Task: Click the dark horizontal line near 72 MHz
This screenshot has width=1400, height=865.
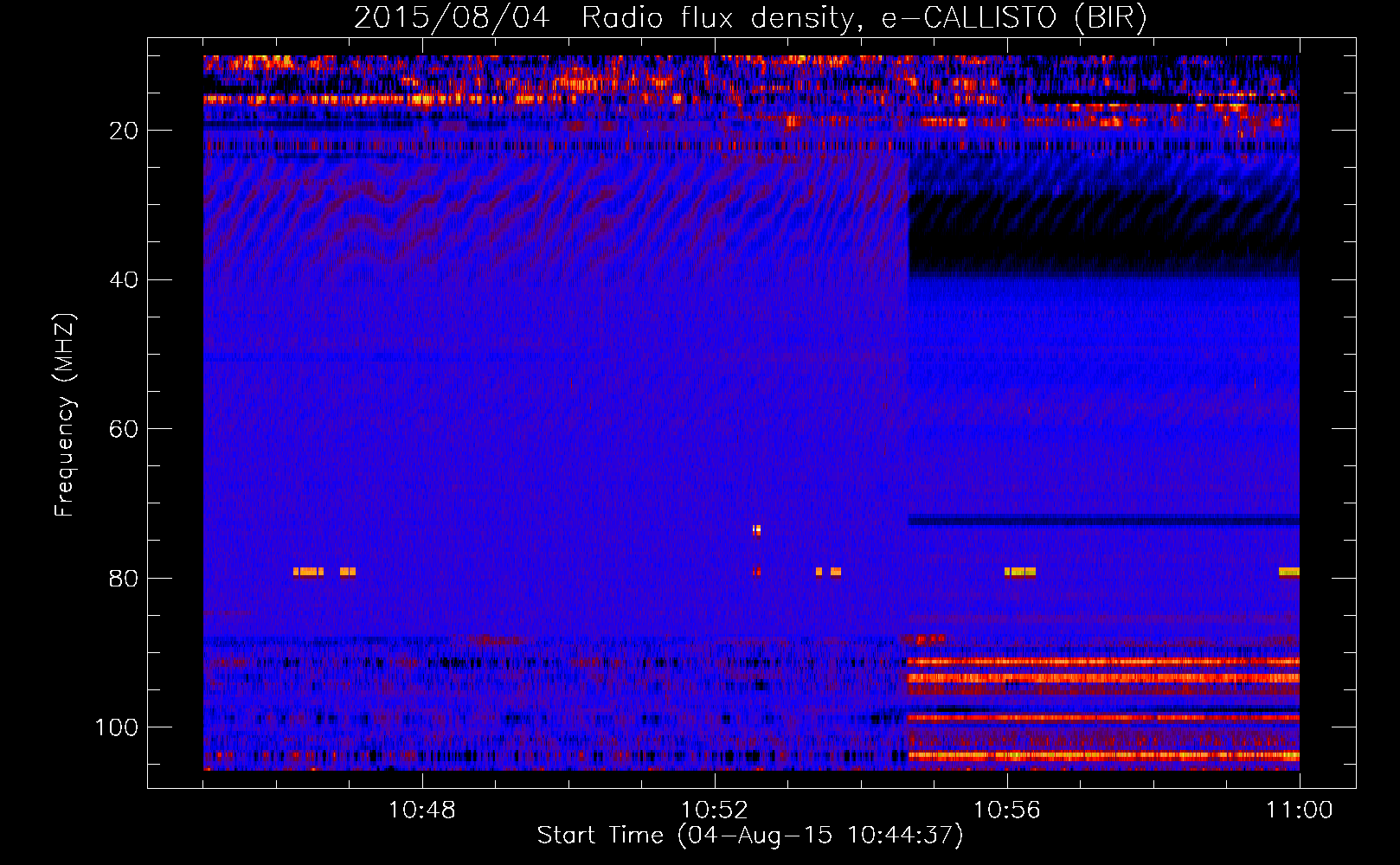Action: click(x=1104, y=521)
